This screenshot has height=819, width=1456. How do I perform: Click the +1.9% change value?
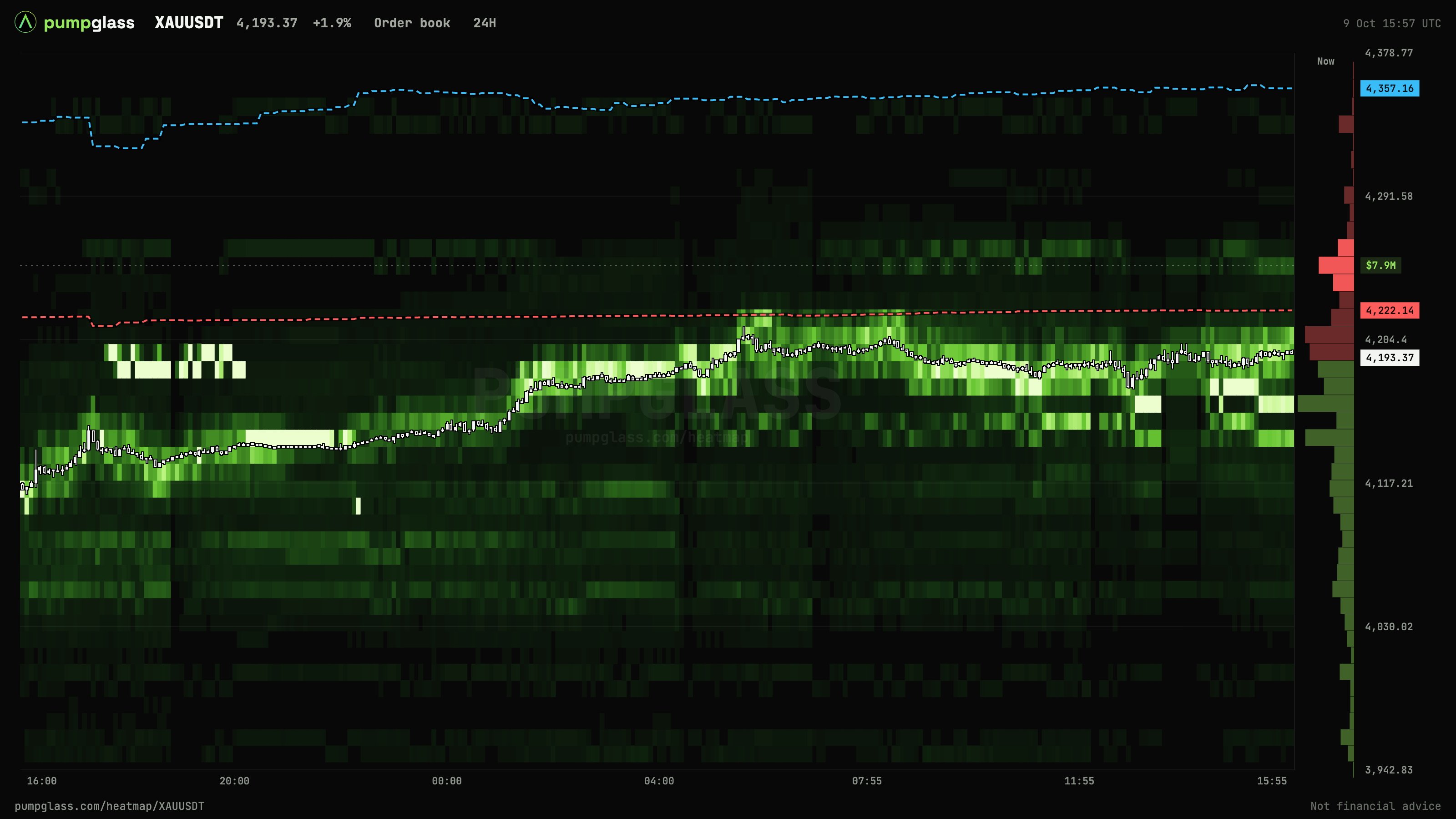332,23
